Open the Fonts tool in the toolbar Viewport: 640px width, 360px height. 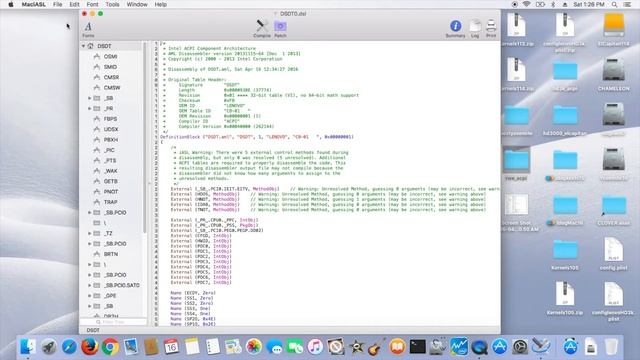coord(88,29)
